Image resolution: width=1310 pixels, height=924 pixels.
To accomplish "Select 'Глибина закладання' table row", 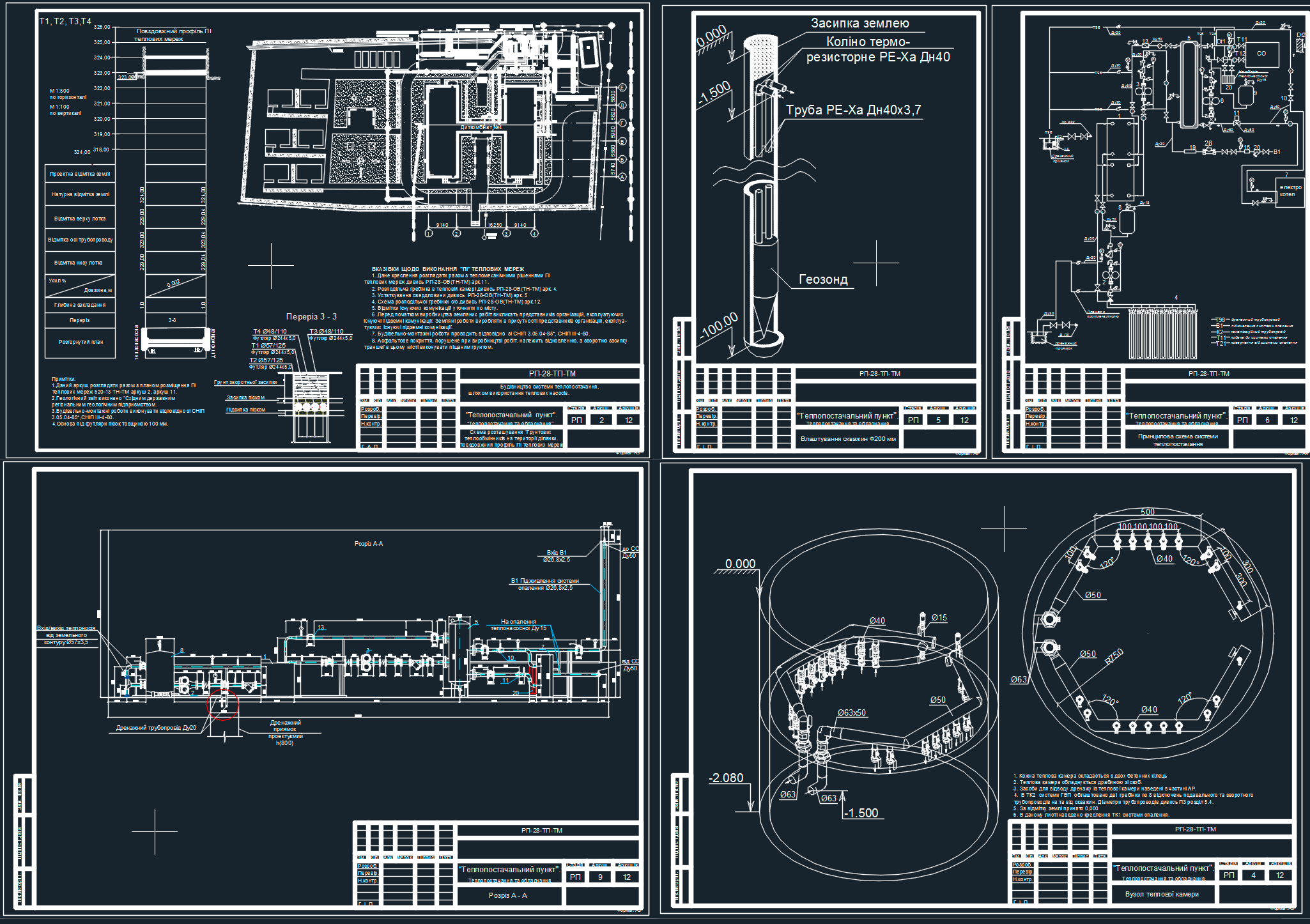I will [80, 305].
